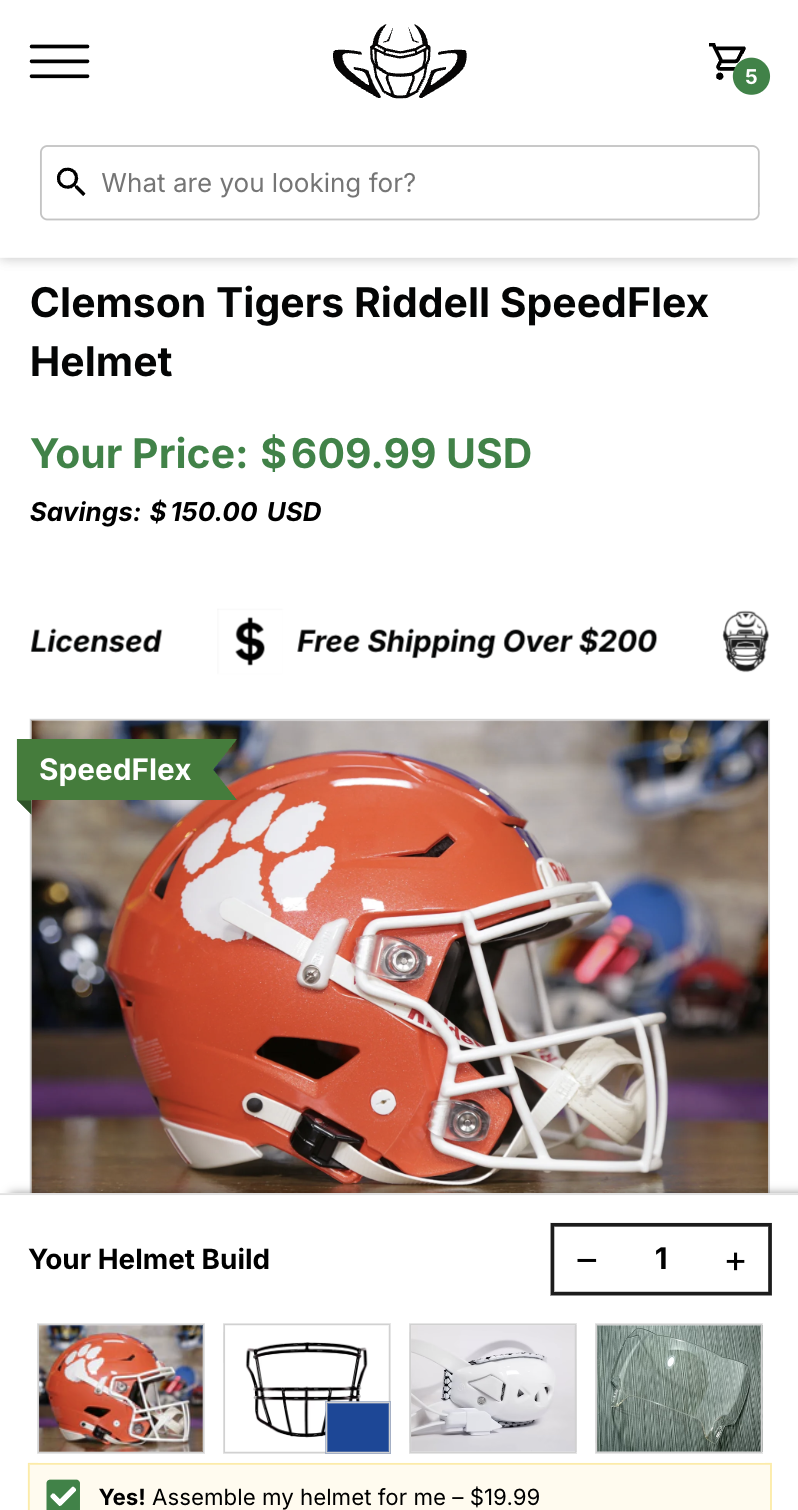Viewport: 798px width, 1510px height.
Task: Select the clear visor thumbnail
Action: (x=679, y=1388)
